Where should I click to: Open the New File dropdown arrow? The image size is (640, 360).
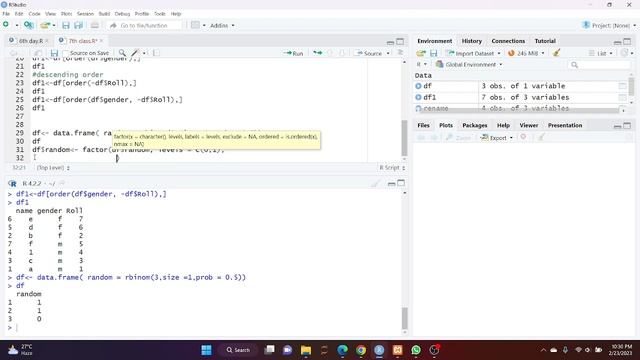[17, 25]
